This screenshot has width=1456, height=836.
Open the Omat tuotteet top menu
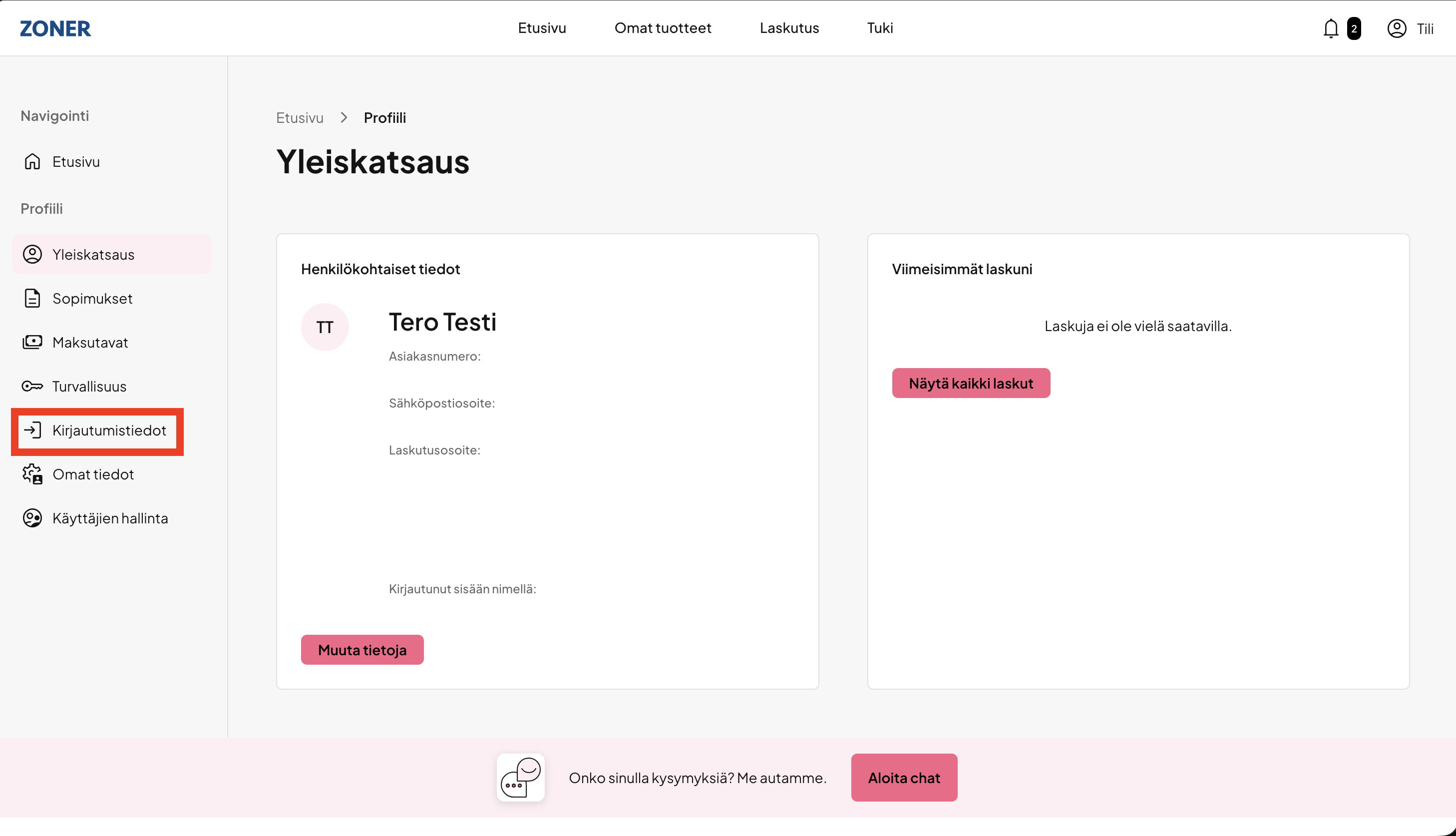click(x=662, y=27)
